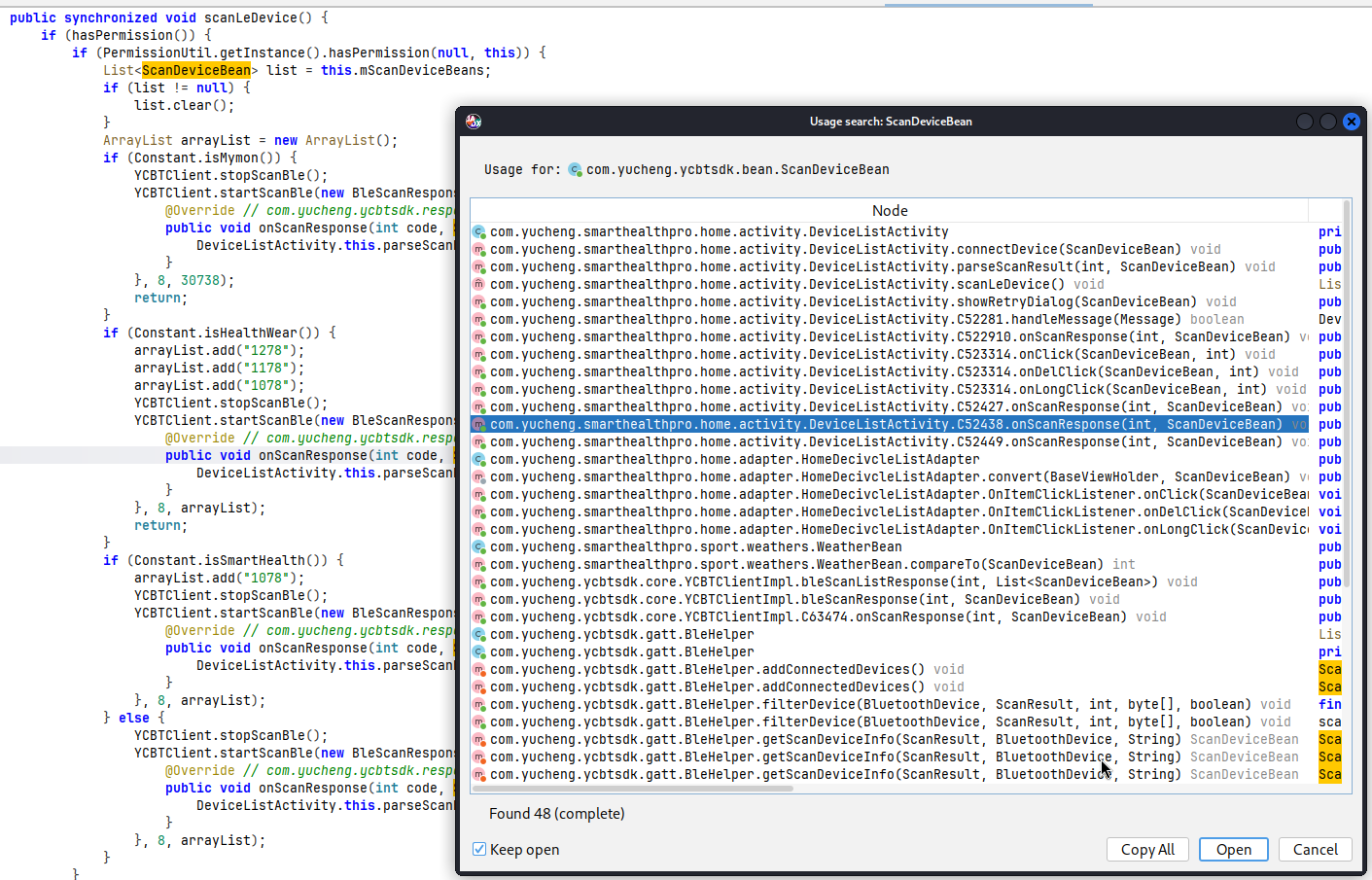Click the method icon of the OnItemClickListener.onDelClick row
Screen dimensions: 1372x880
[x=479, y=511]
